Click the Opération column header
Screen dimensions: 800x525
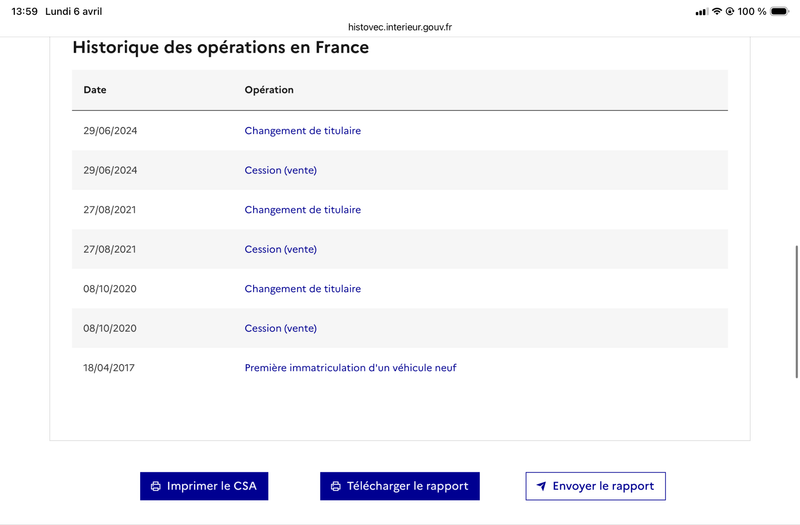(x=269, y=90)
